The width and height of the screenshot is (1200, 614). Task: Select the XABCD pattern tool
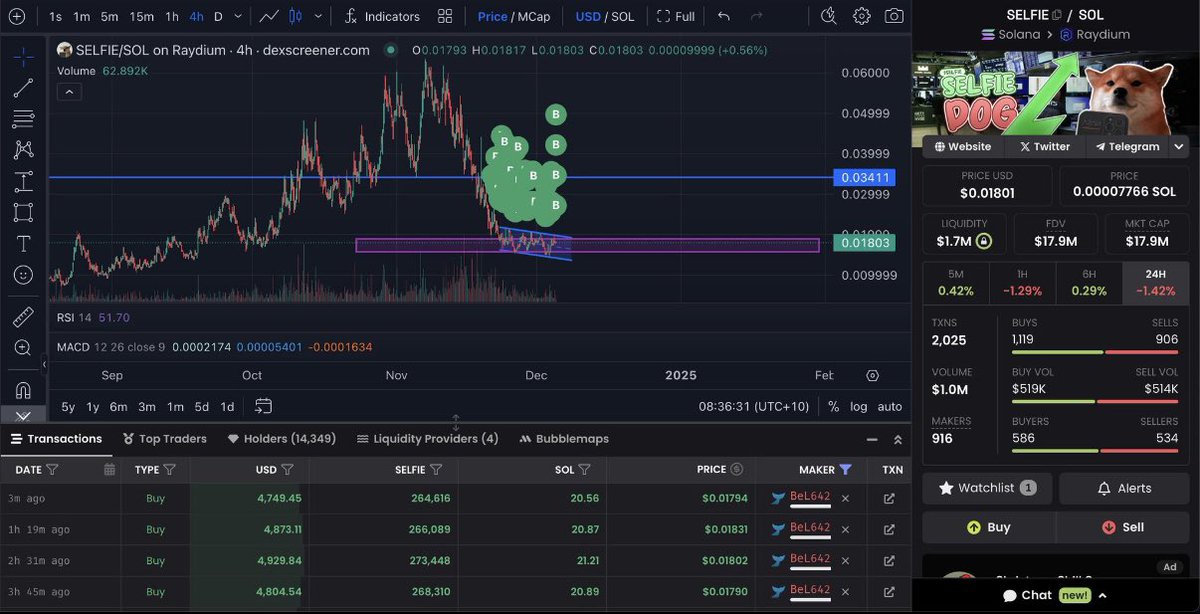(x=23, y=150)
